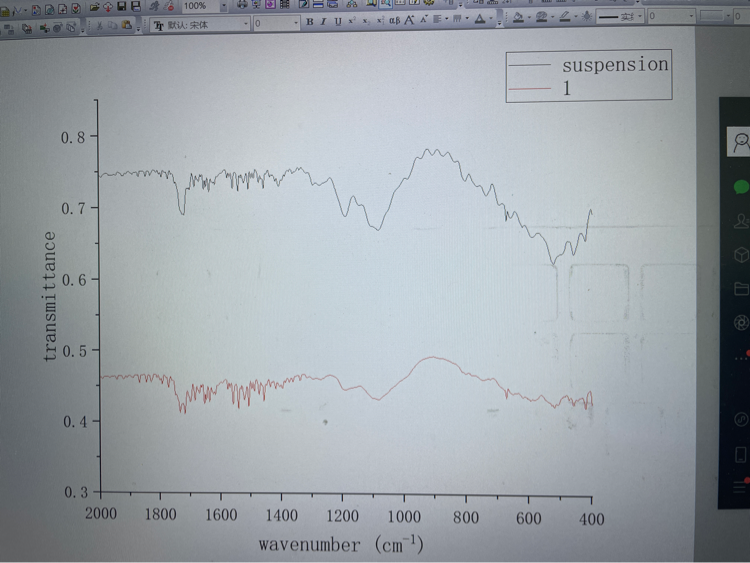750x563 pixels.
Task: Click the increase font size icon
Action: pos(411,21)
